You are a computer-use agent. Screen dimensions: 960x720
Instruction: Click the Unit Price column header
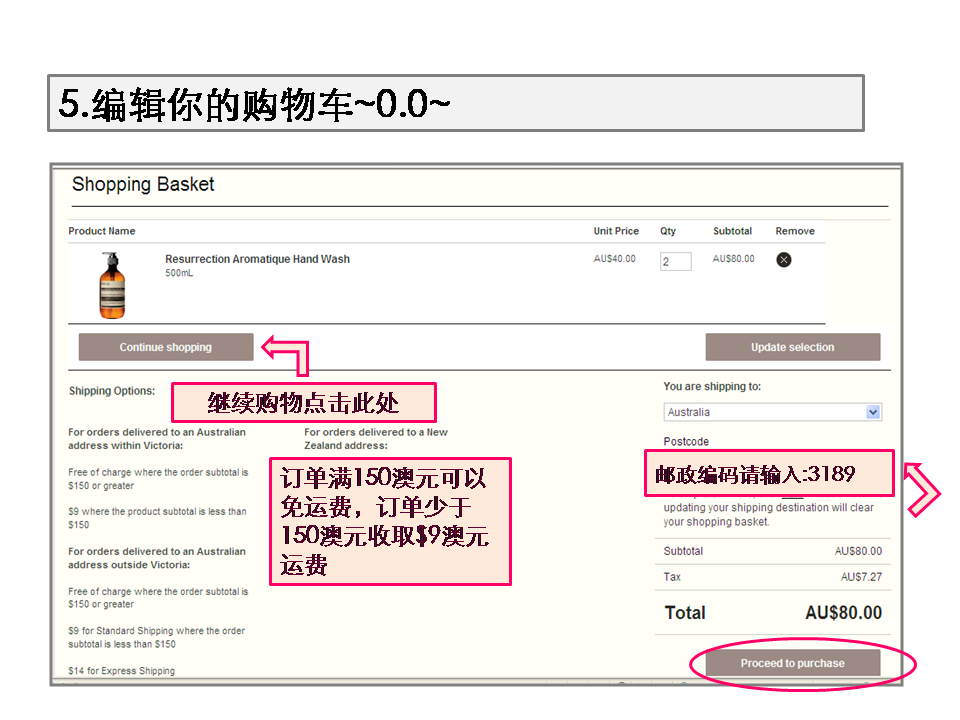[x=615, y=231]
